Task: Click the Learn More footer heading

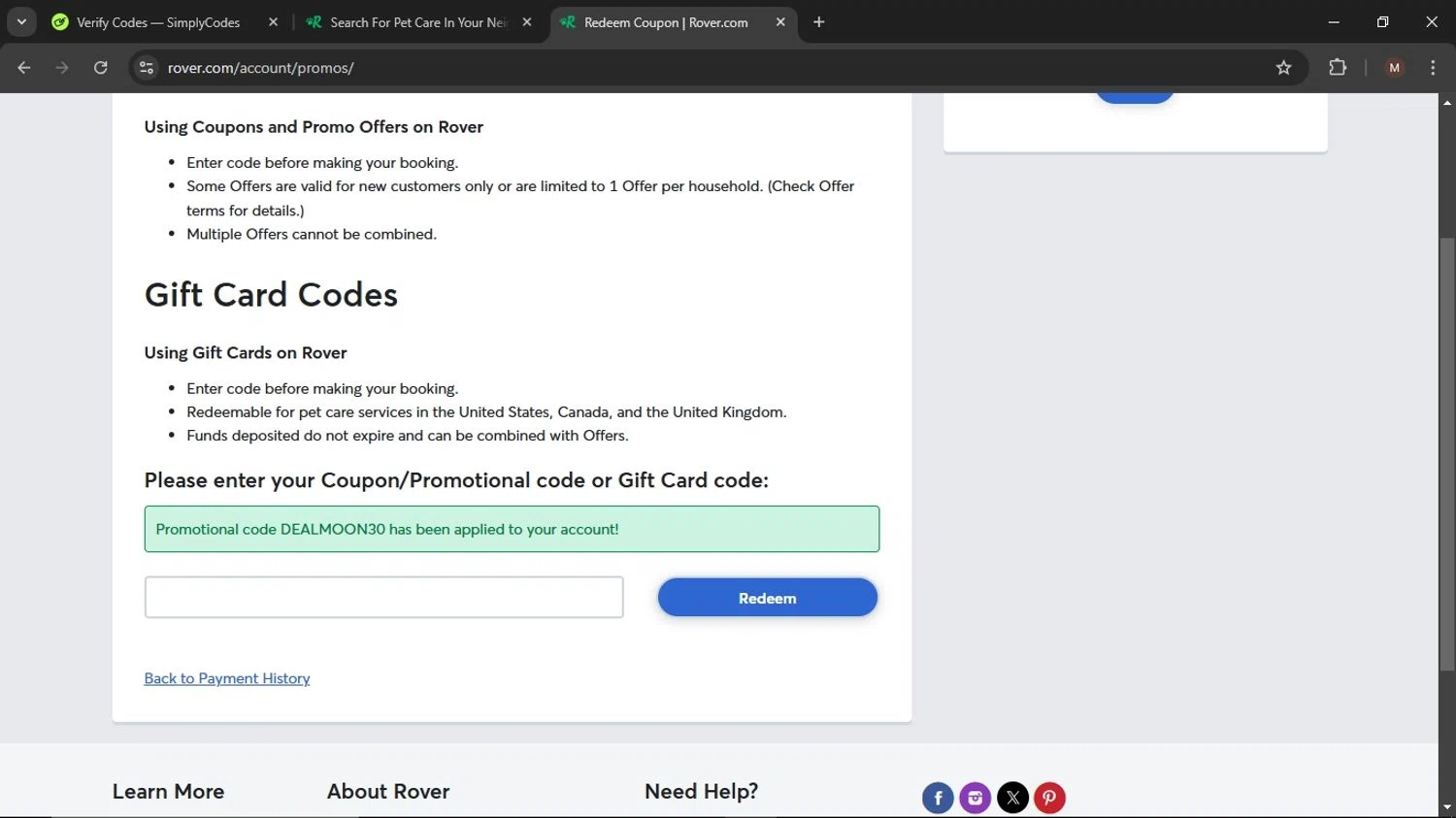Action: (x=168, y=792)
